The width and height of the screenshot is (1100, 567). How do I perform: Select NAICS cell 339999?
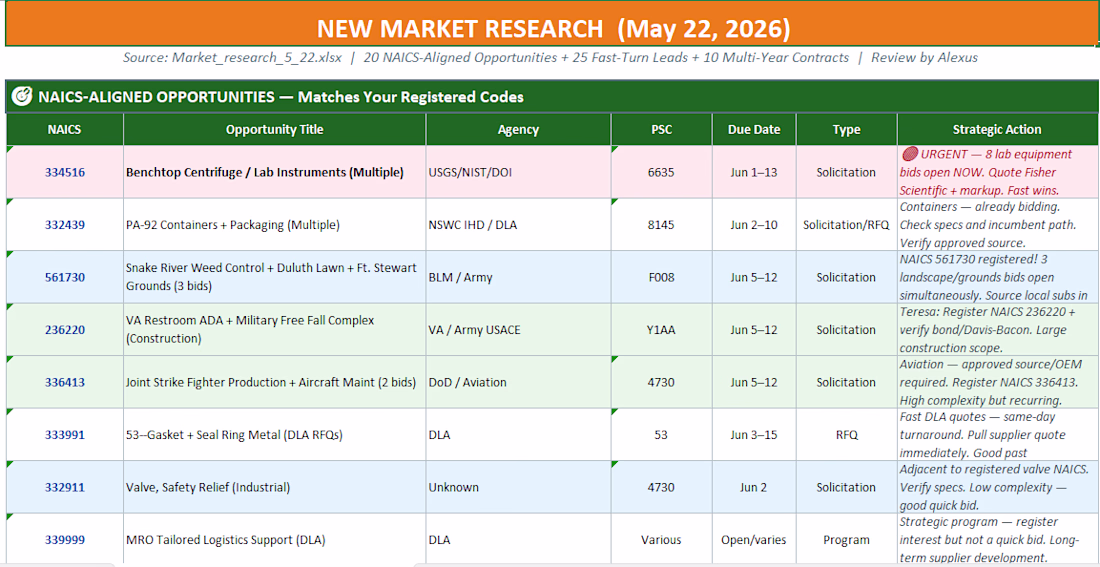pos(65,540)
